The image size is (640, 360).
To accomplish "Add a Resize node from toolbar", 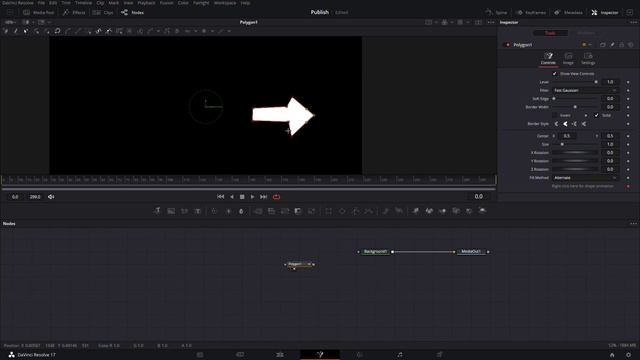I will (x=312, y=211).
